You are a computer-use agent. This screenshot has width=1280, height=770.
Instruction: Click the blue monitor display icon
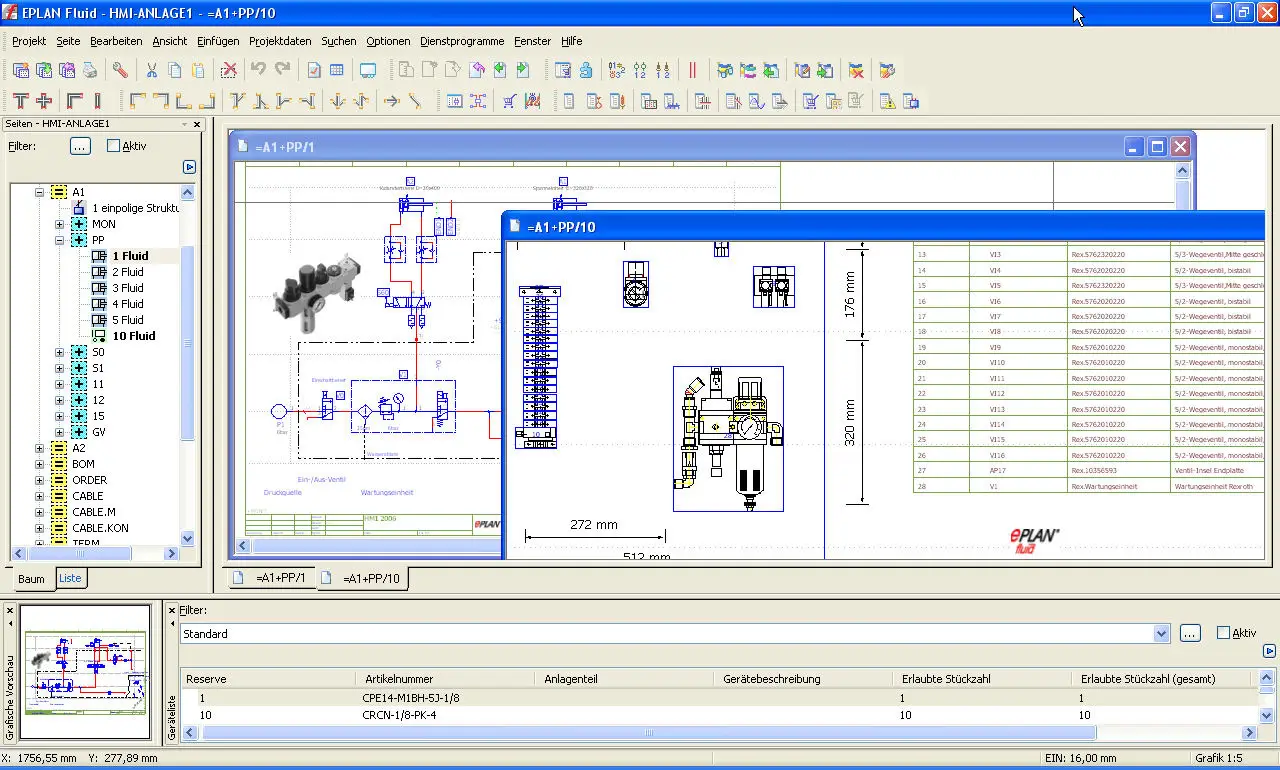click(x=368, y=70)
